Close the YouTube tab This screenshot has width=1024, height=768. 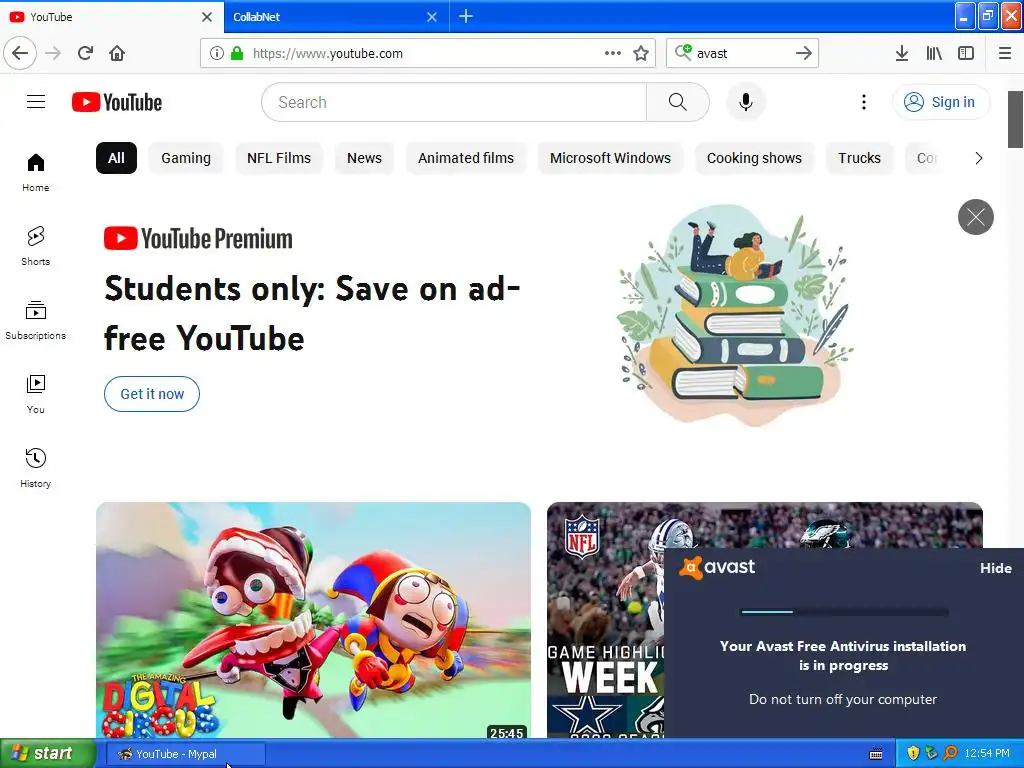click(207, 17)
